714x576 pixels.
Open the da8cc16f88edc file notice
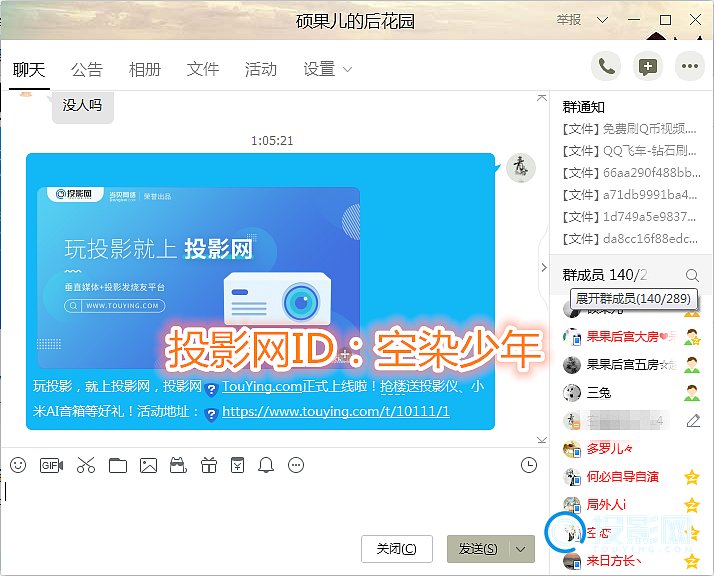pyautogui.click(x=629, y=239)
